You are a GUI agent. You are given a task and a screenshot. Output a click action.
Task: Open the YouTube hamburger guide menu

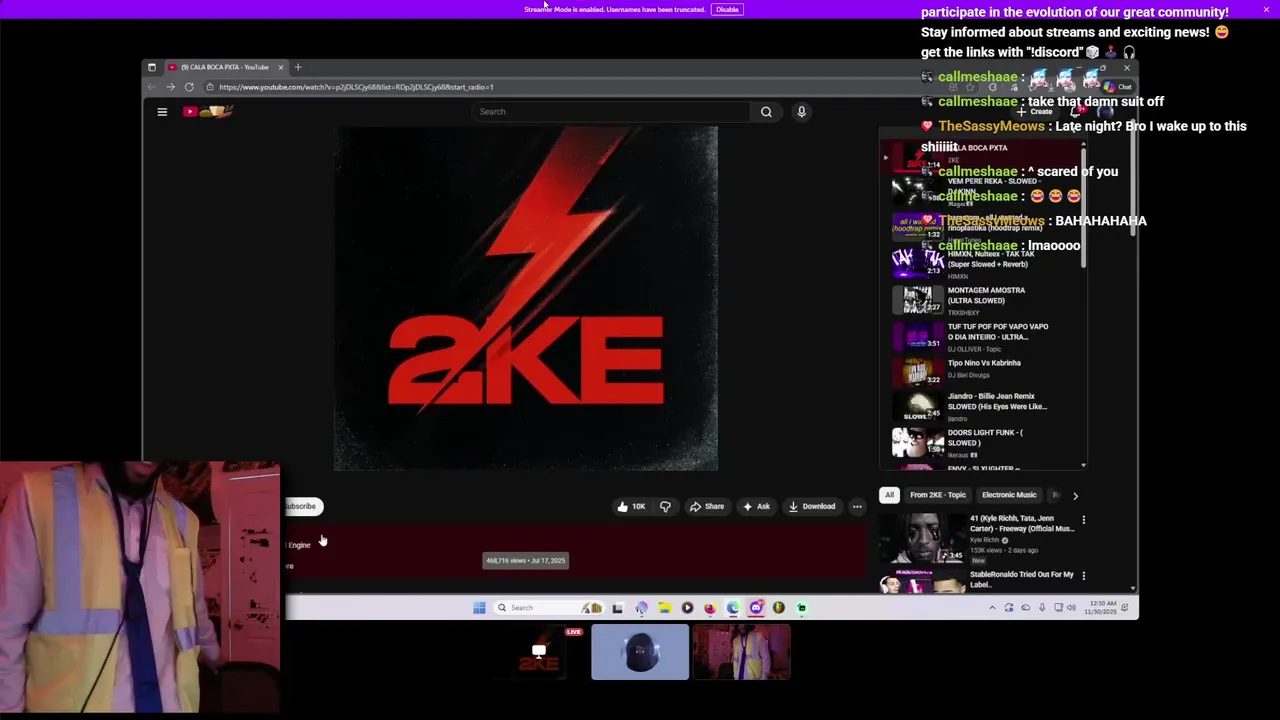[x=162, y=112]
